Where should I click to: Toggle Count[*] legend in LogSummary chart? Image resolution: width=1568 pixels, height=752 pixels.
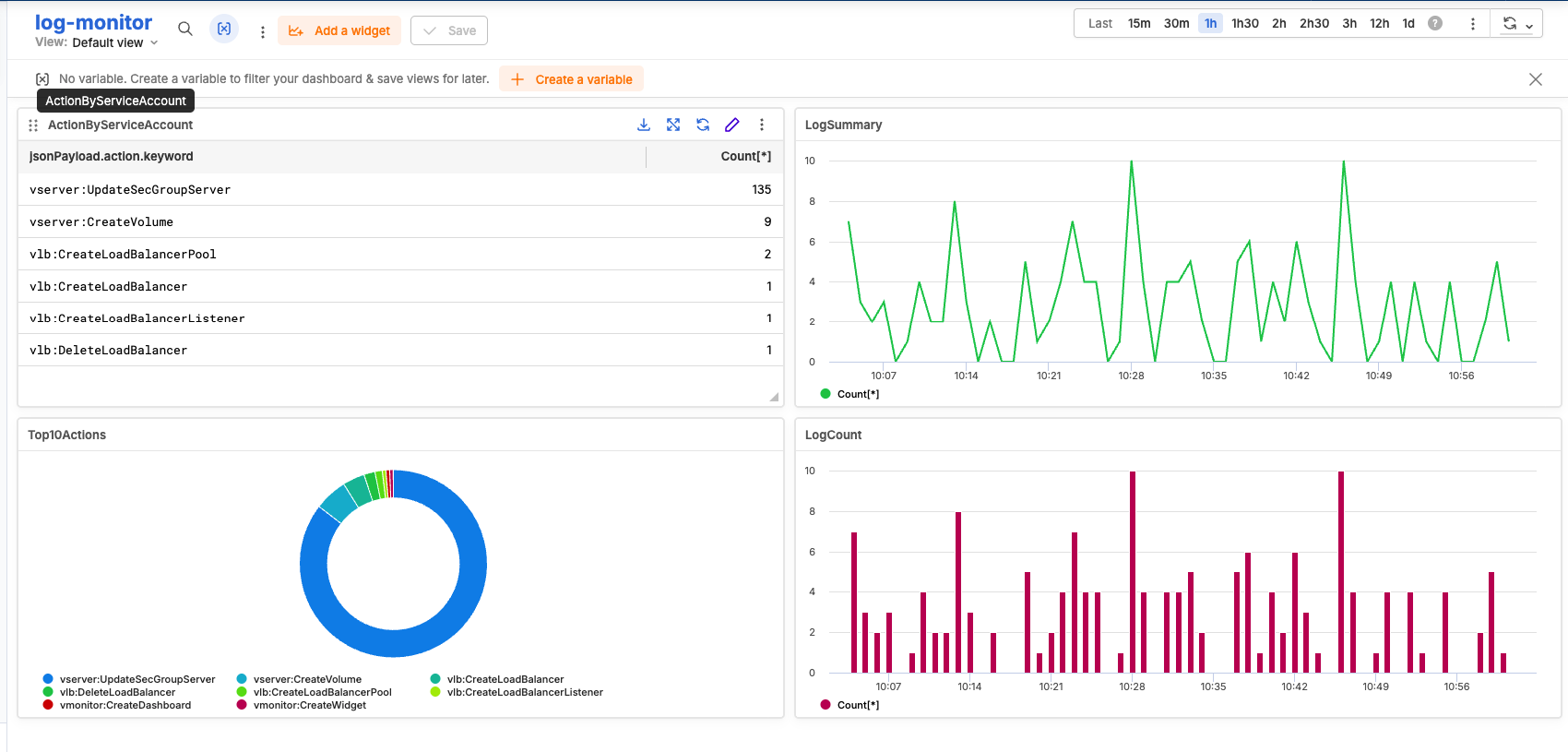pos(857,394)
